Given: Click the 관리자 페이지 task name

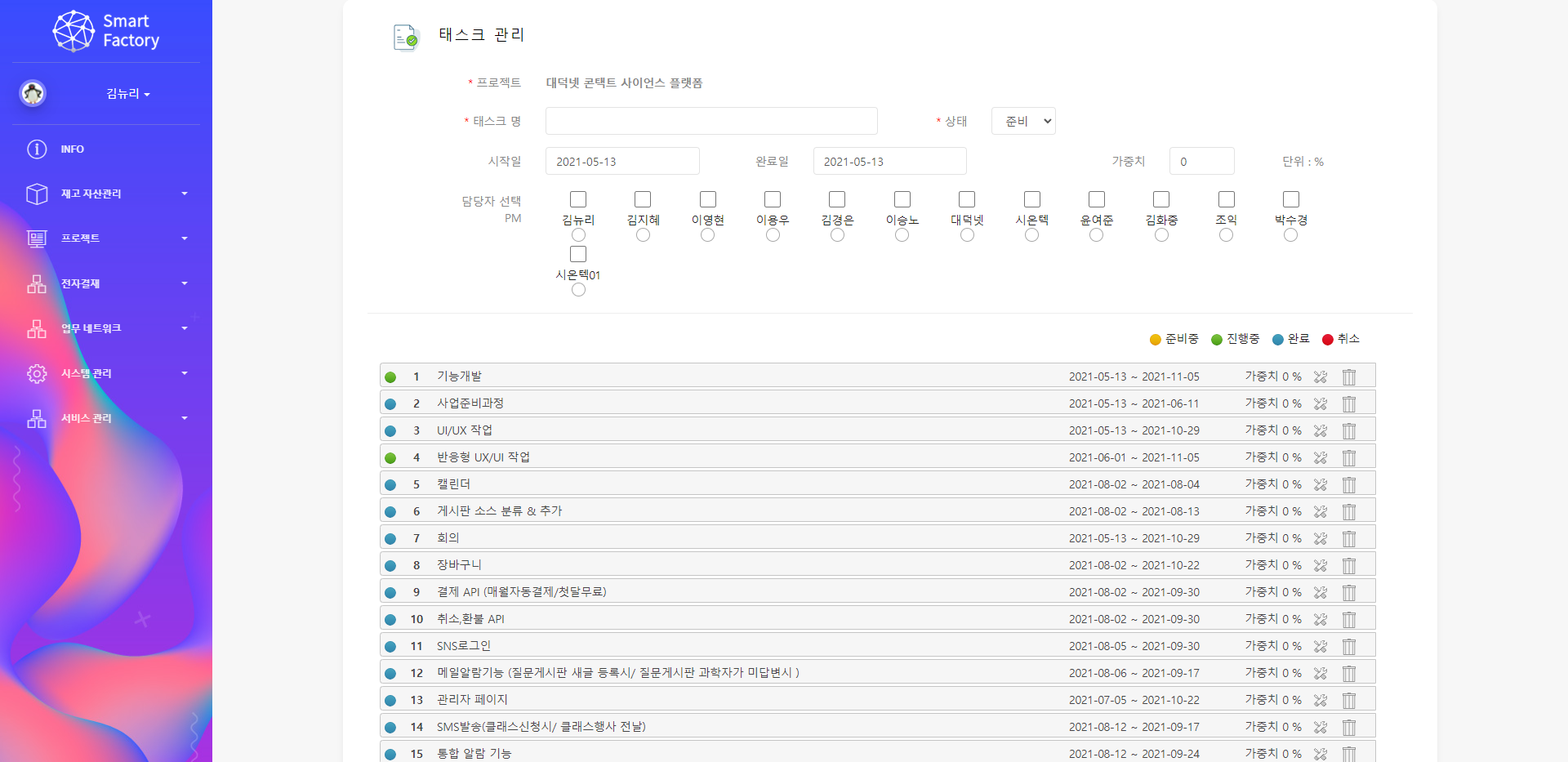Looking at the screenshot, I should 472,700.
